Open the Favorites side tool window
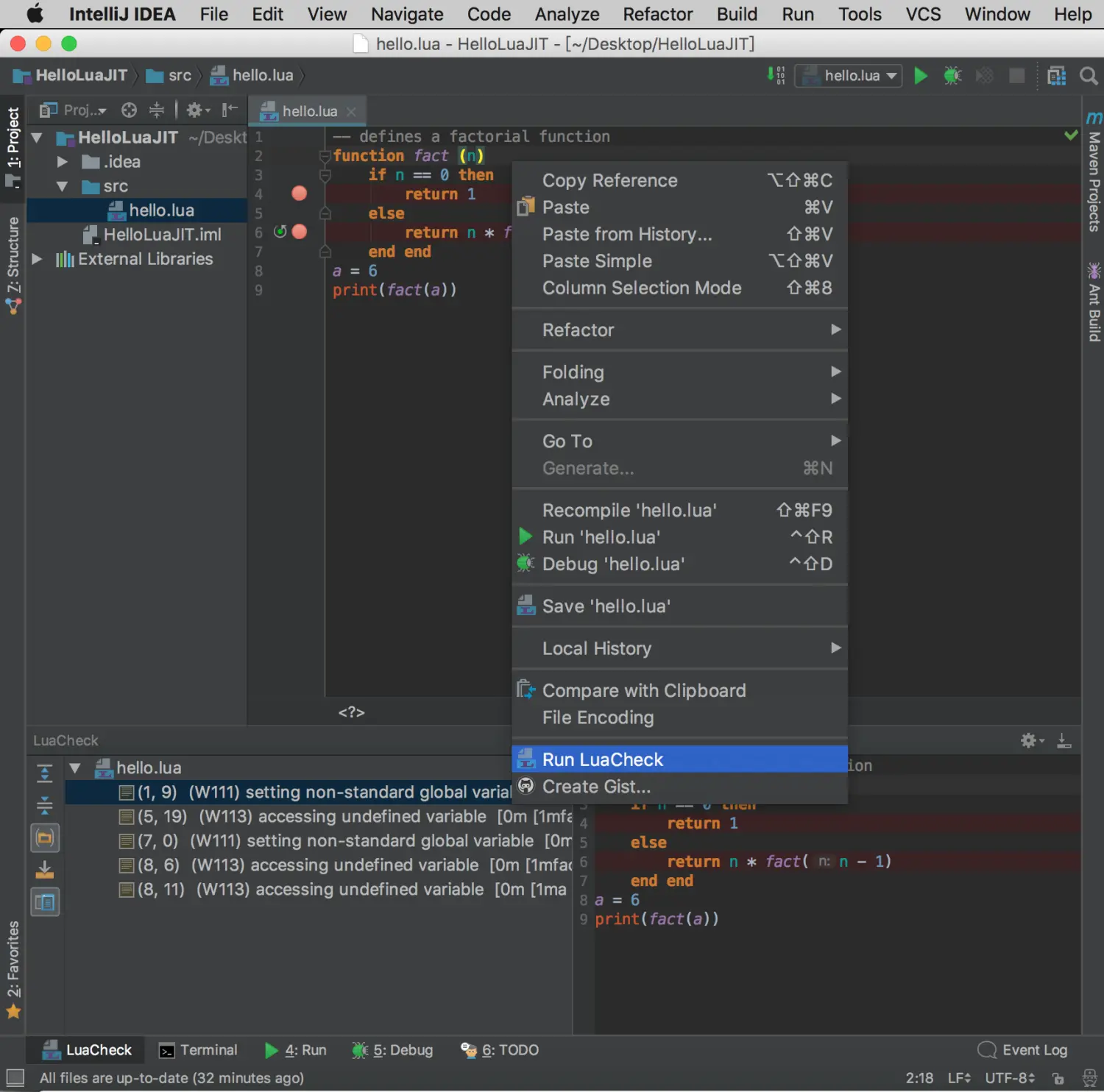Viewport: 1104px width, 1092px height. 13,970
